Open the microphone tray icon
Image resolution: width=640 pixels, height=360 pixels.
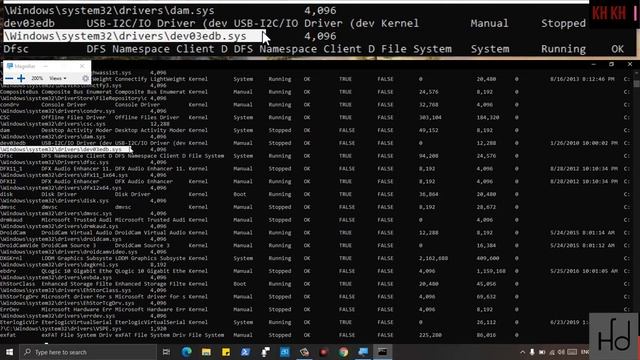pyautogui.click(x=532, y=352)
